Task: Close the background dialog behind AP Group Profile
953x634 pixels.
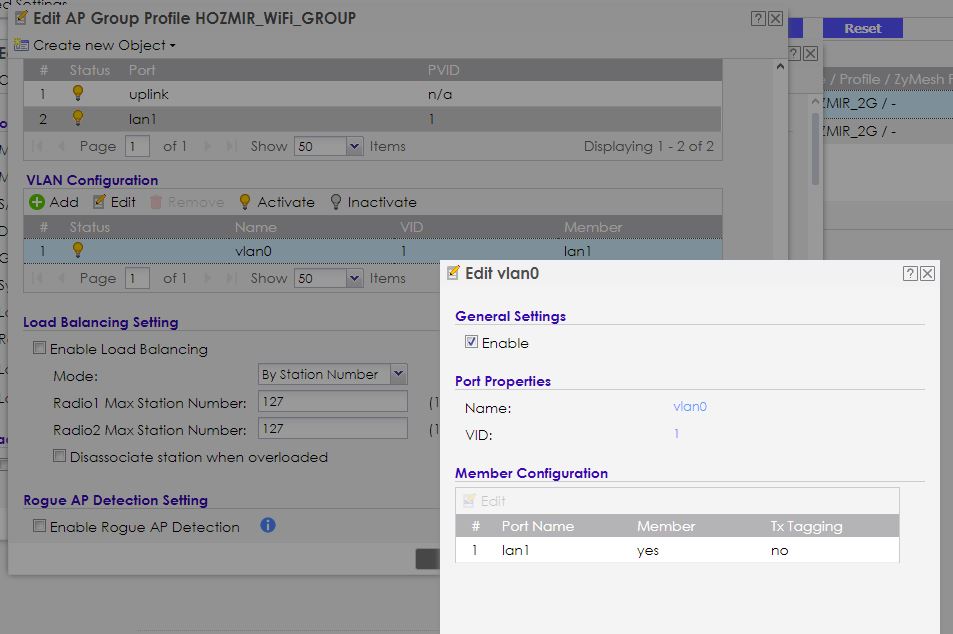Action: [x=810, y=53]
